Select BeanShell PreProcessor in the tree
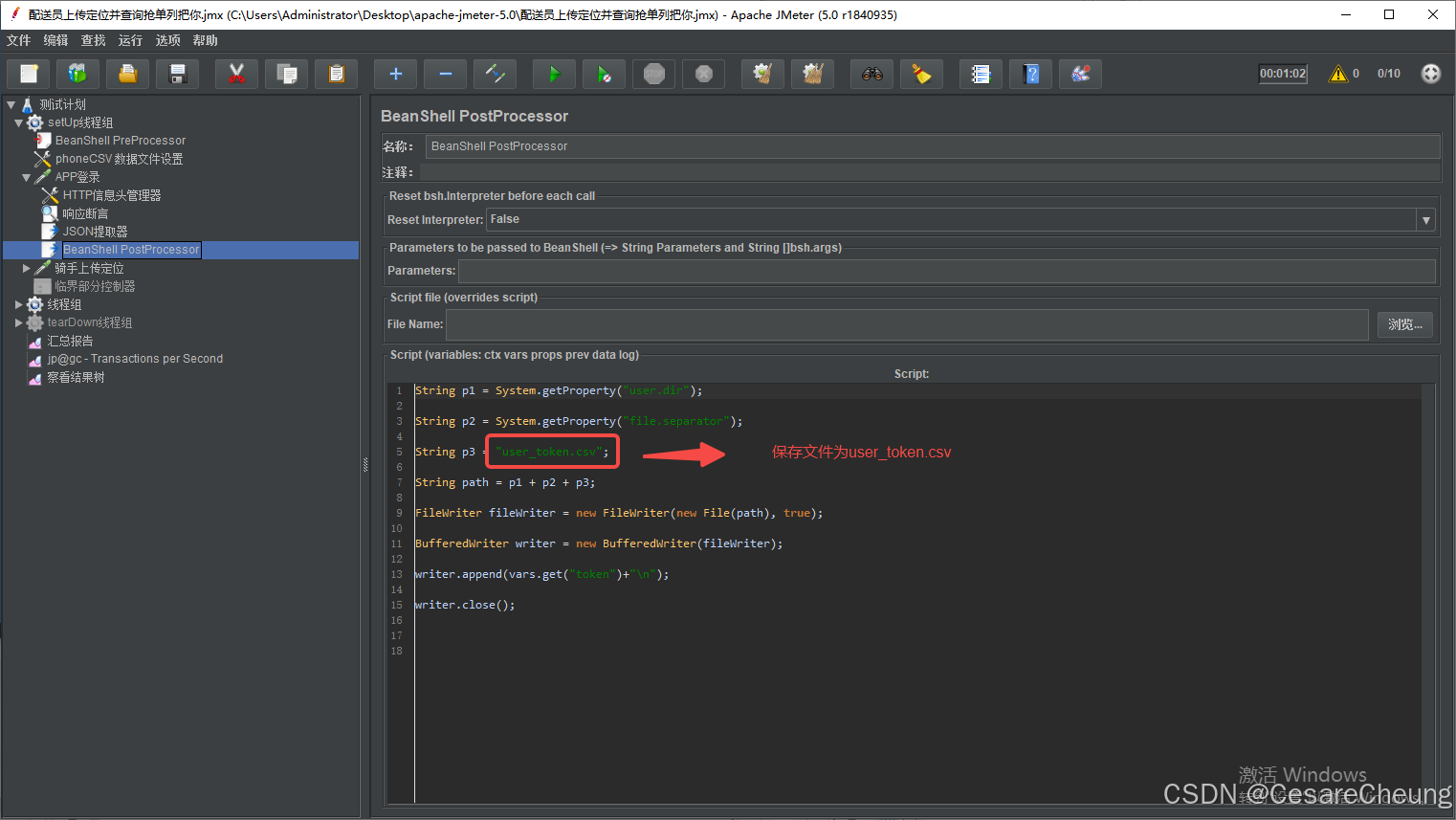The image size is (1456, 820). pos(120,141)
